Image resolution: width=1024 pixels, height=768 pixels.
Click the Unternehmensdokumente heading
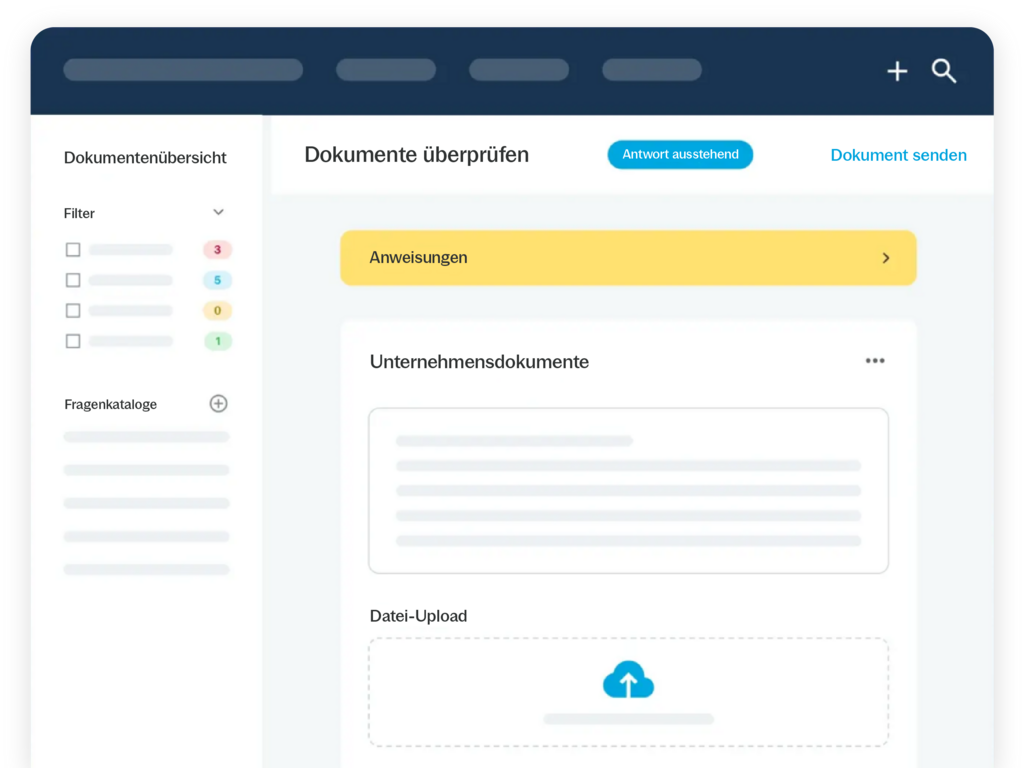pos(479,362)
